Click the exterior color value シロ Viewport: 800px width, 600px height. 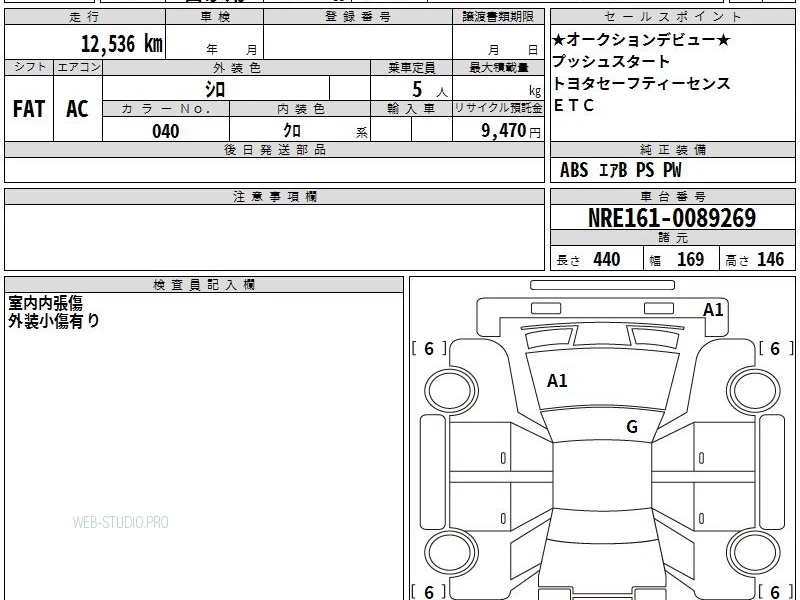[x=215, y=89]
